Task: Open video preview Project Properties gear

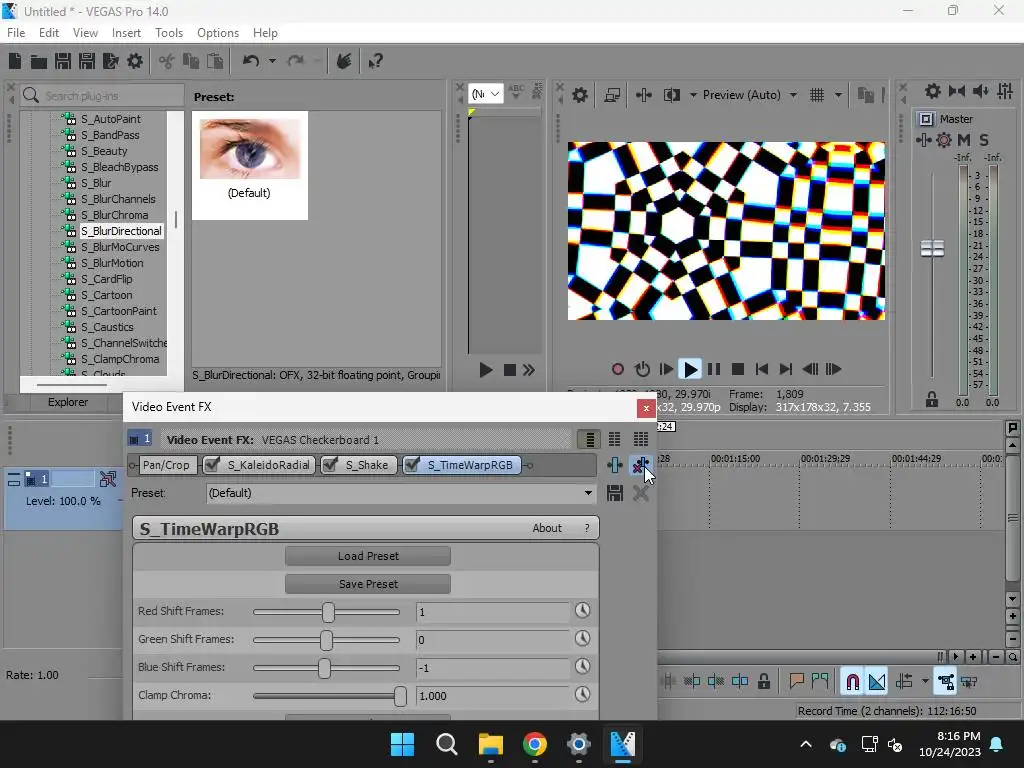Action: pos(580,95)
